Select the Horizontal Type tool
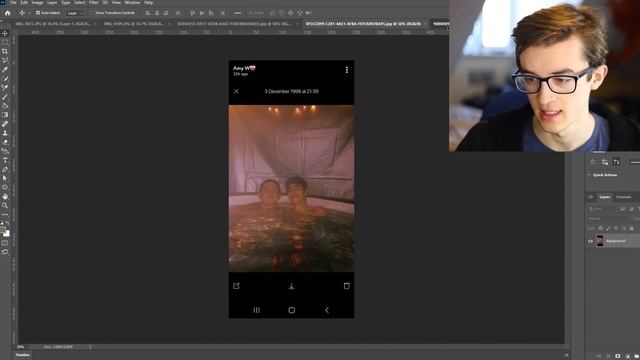Image resolution: width=640 pixels, height=360 pixels. coord(5,160)
